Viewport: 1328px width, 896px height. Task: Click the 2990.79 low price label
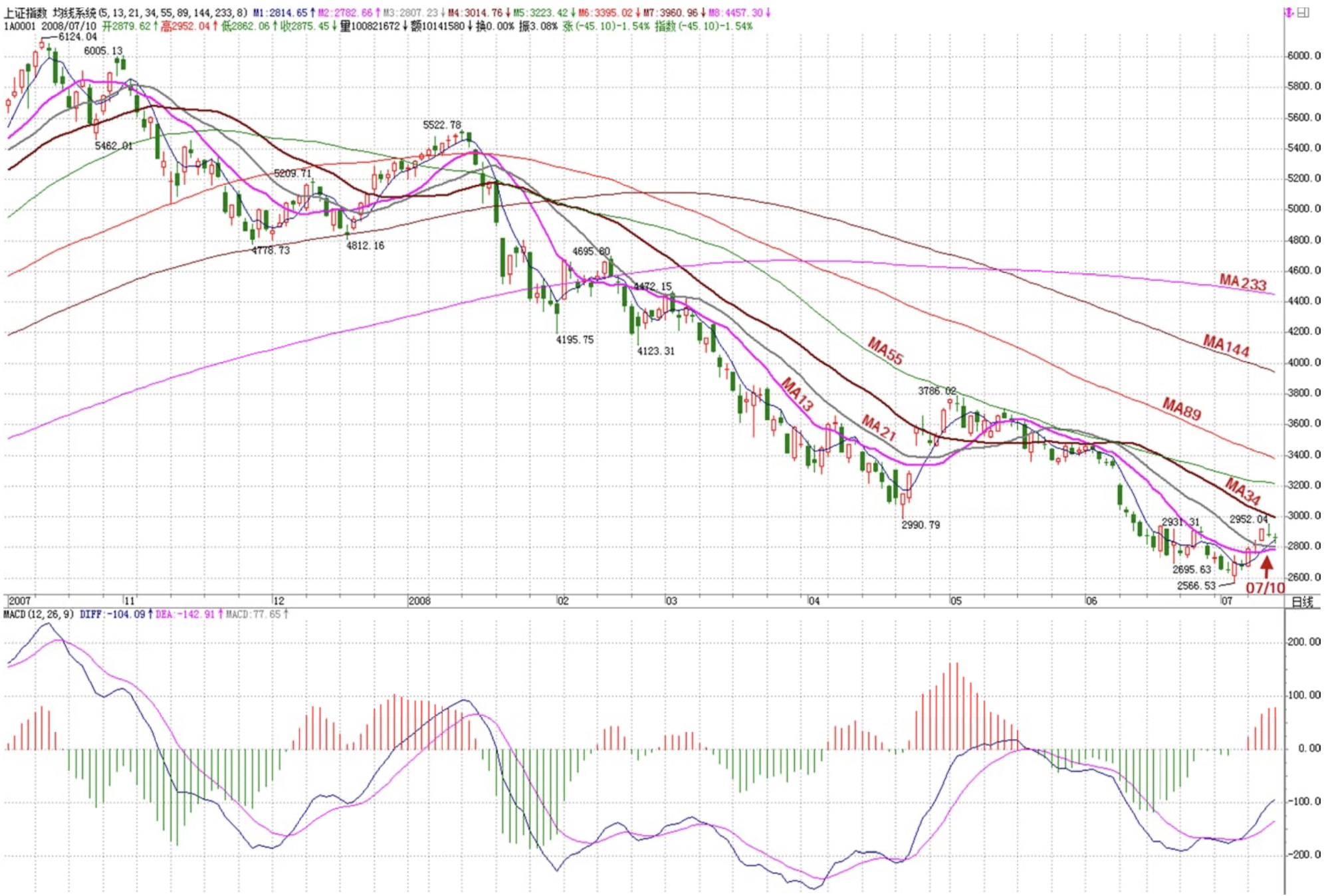click(x=921, y=525)
